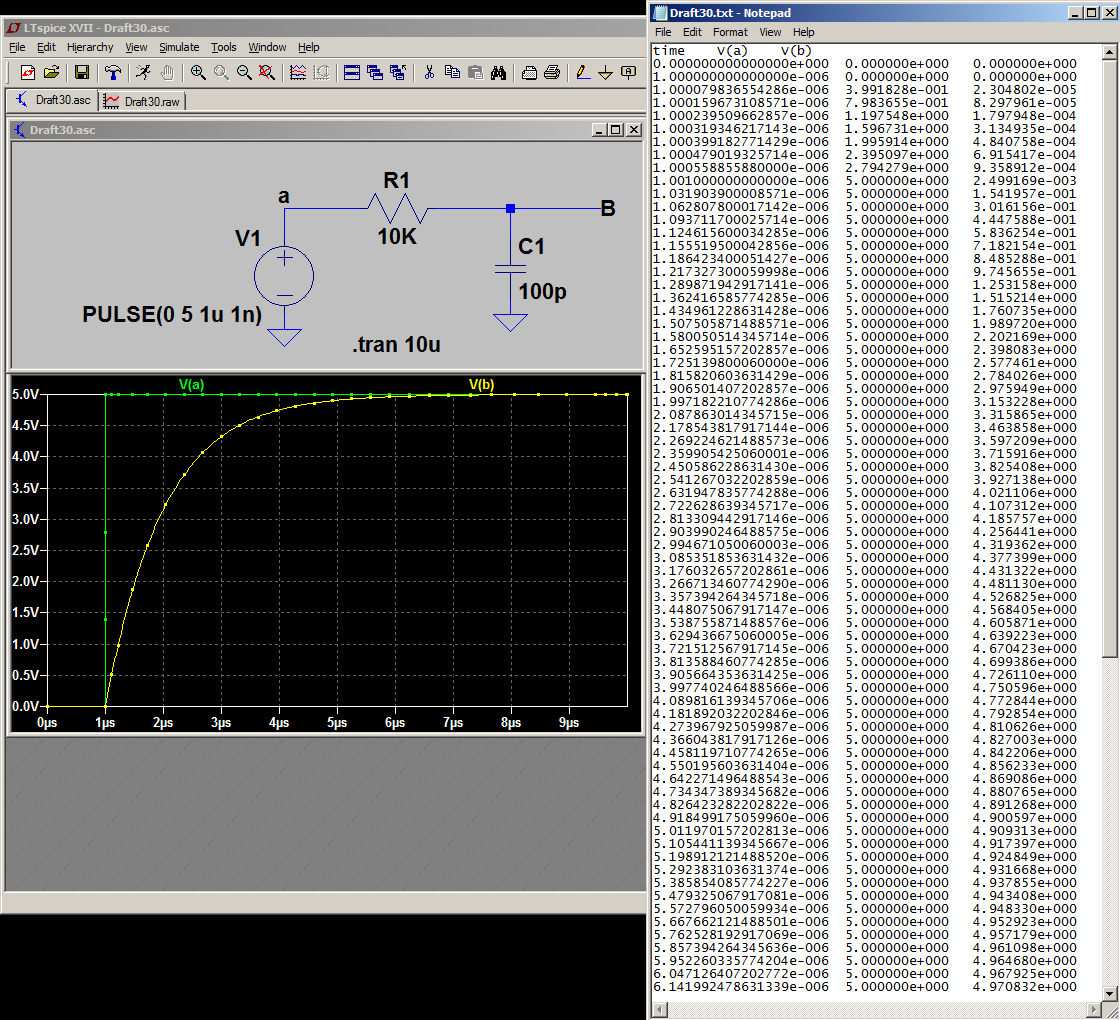Minimize the Draft30.asc child window
Screen dimensions: 1120x1020
599,130
